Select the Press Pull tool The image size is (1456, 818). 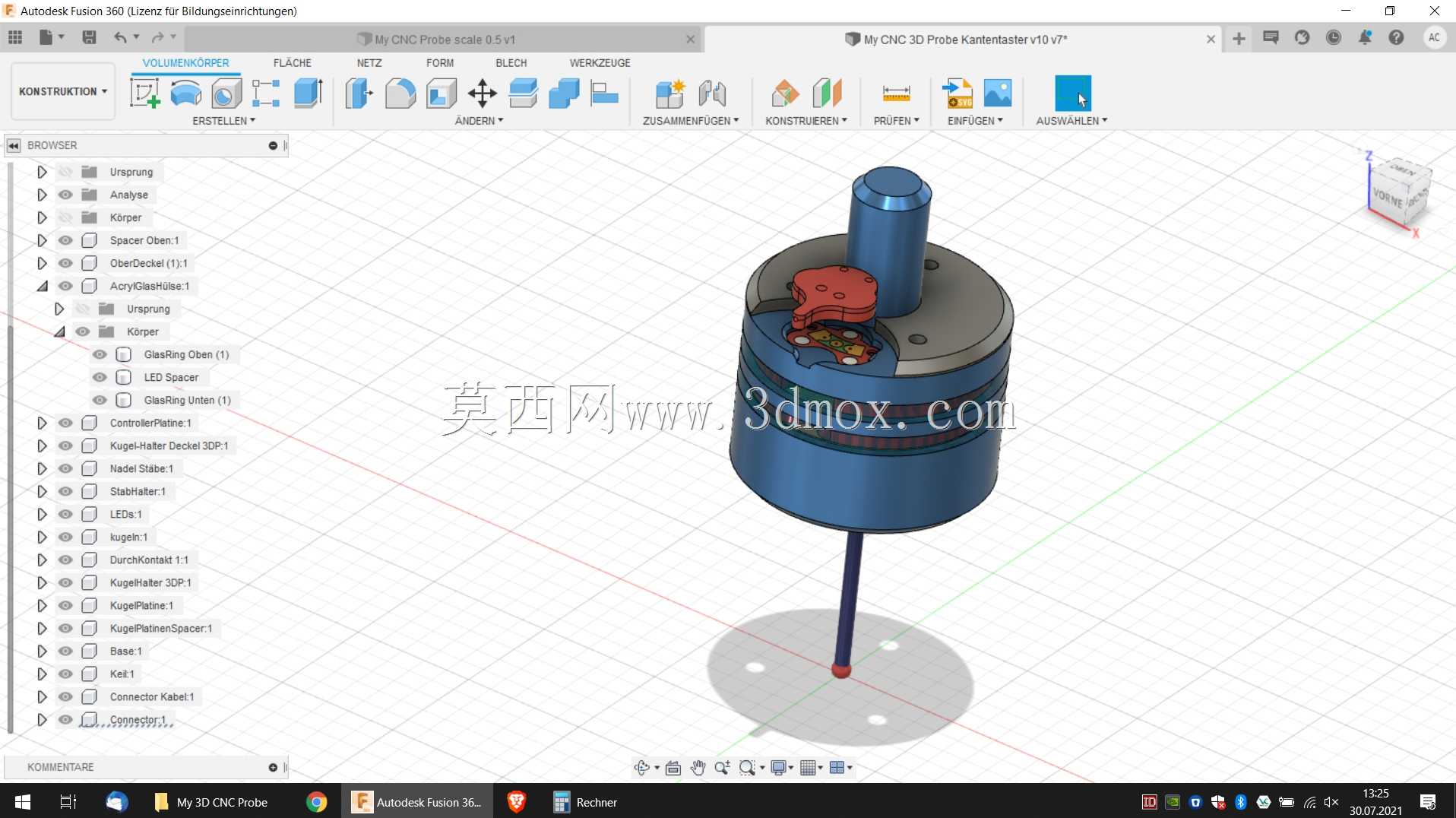pyautogui.click(x=359, y=94)
